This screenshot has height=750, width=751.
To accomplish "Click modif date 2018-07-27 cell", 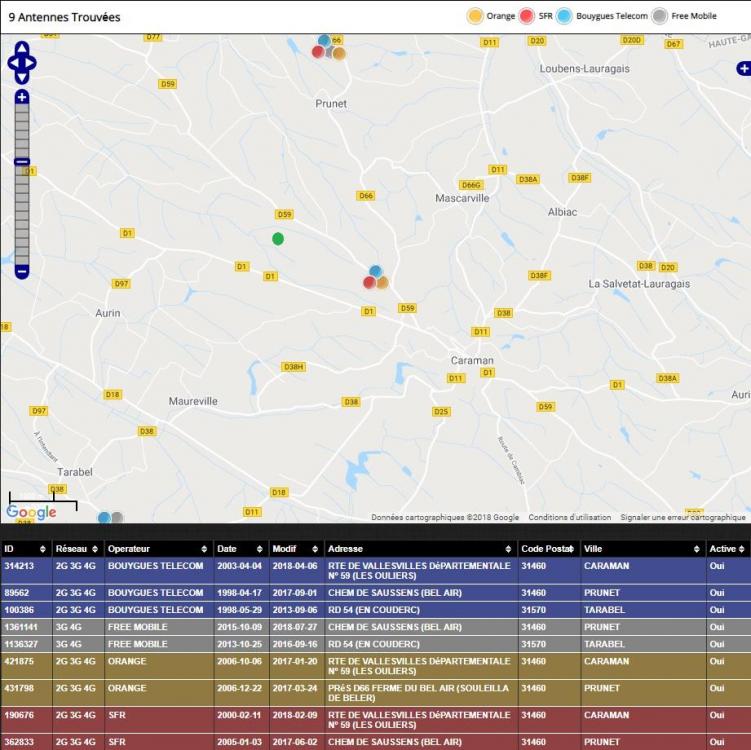I will click(x=295, y=627).
